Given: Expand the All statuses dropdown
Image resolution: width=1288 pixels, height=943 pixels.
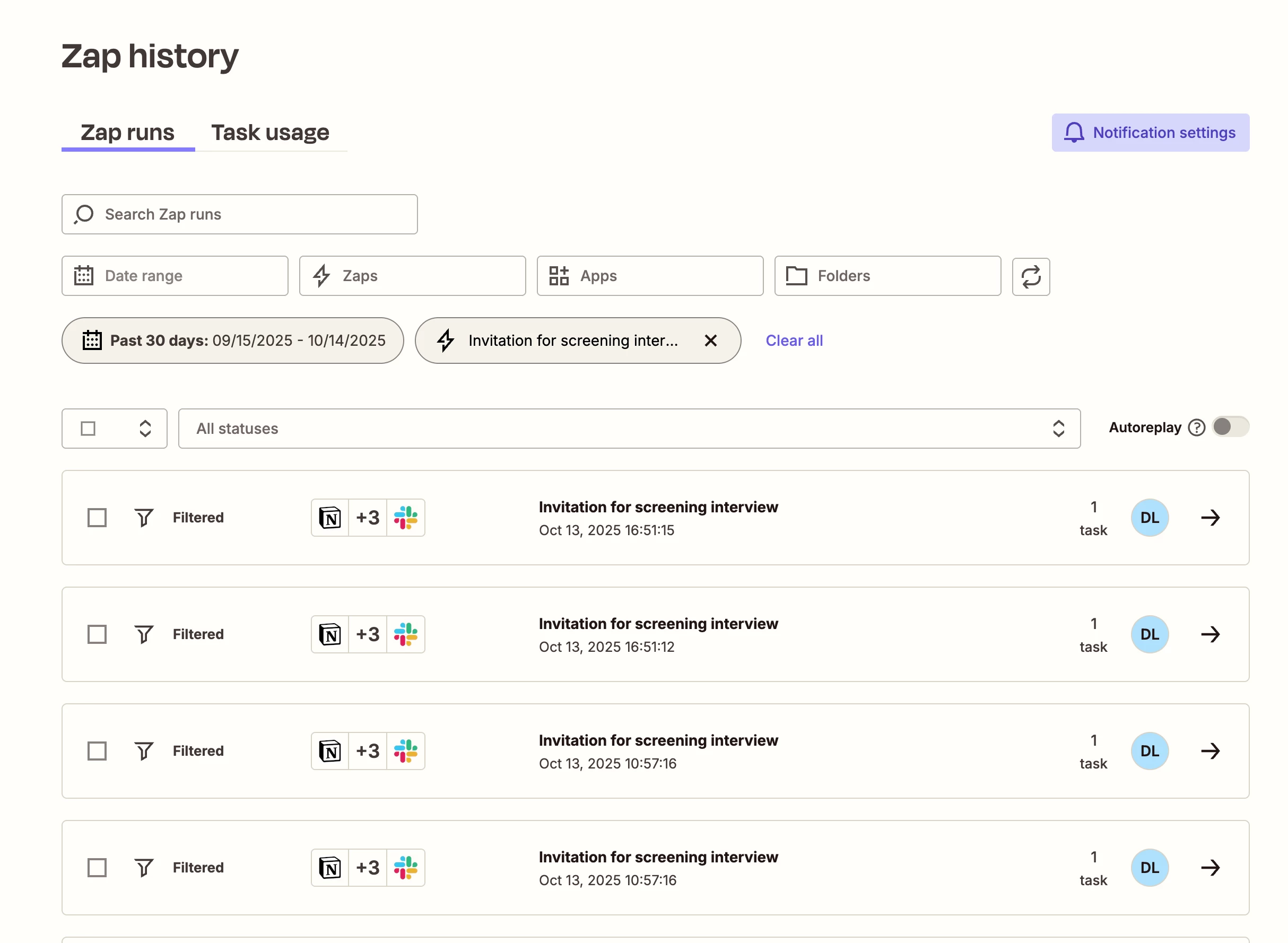Looking at the screenshot, I should 629,429.
